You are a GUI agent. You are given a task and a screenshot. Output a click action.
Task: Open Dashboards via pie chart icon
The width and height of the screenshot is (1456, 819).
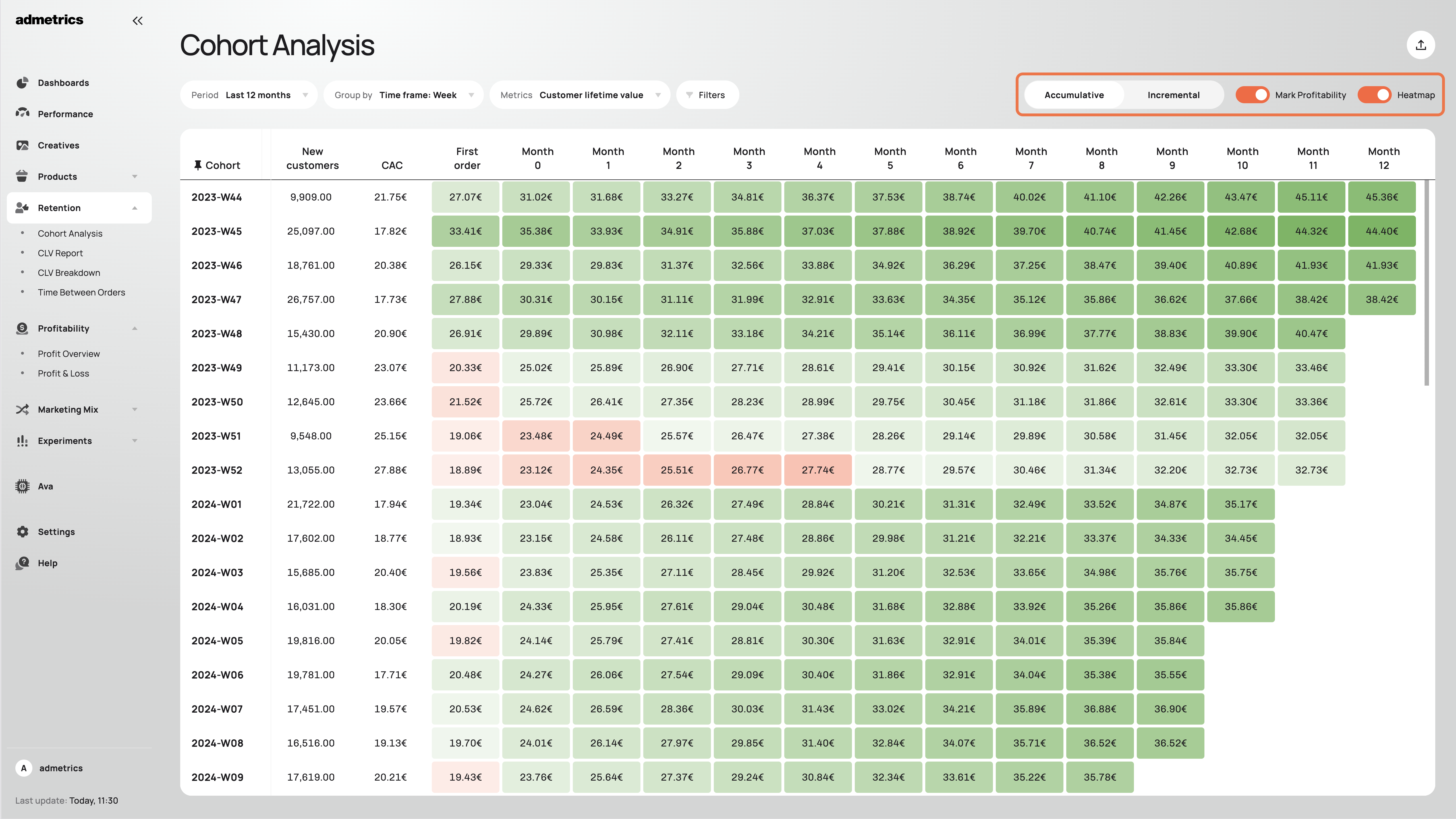coord(22,82)
